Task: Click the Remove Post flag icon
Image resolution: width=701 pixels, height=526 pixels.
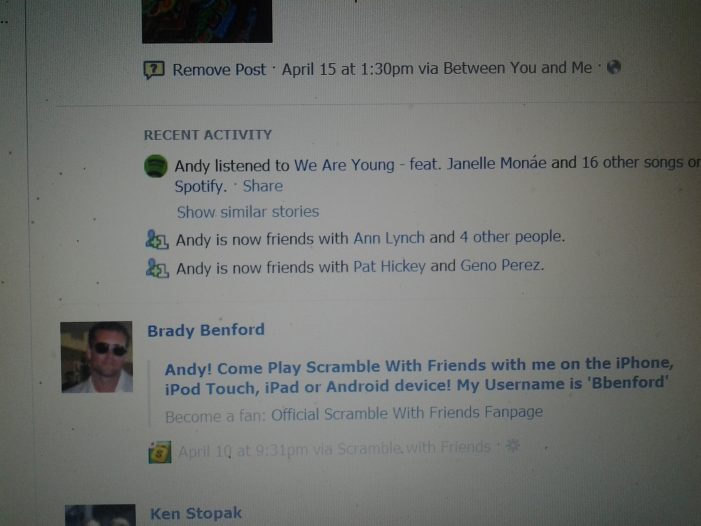Action: click(154, 70)
